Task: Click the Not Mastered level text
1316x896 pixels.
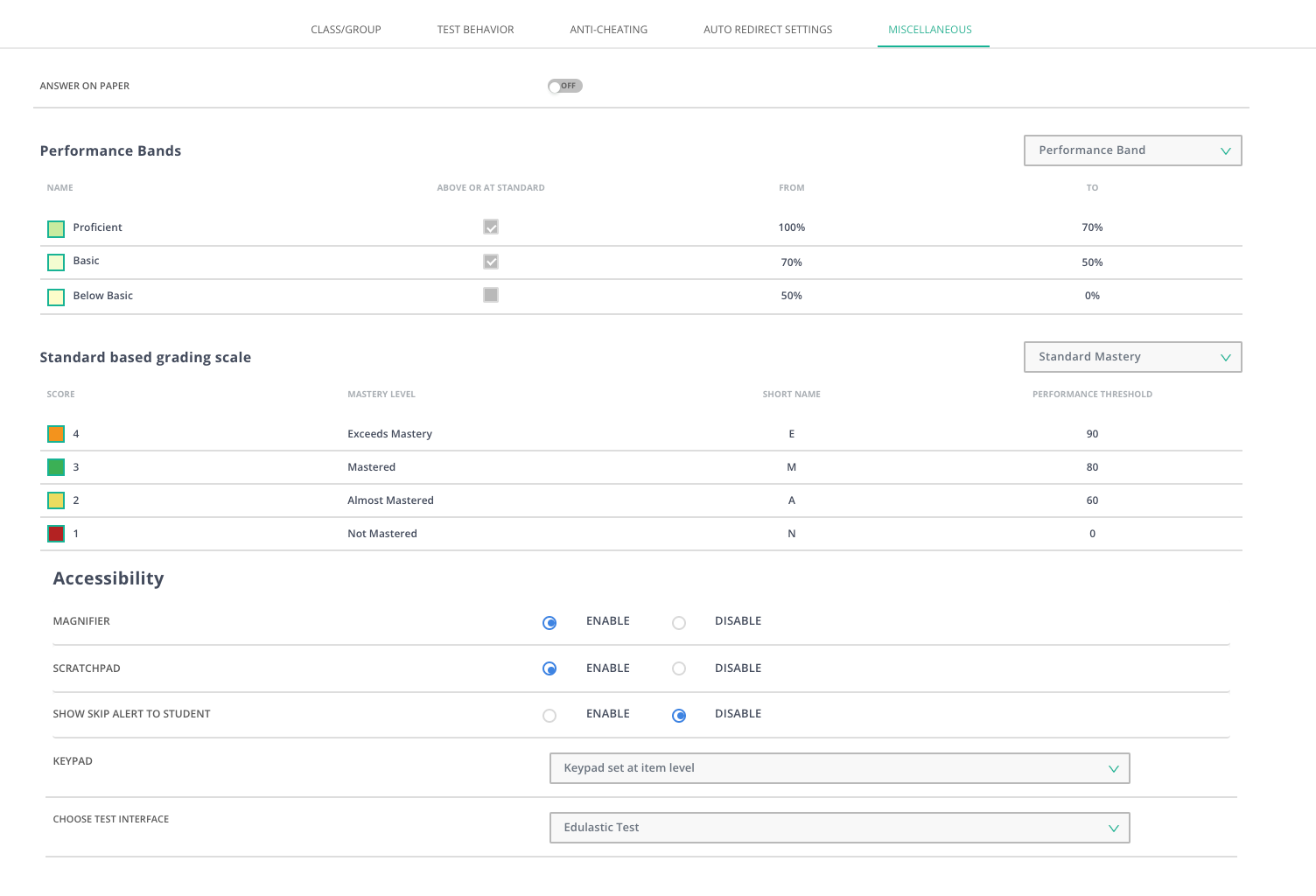Action: [382, 534]
